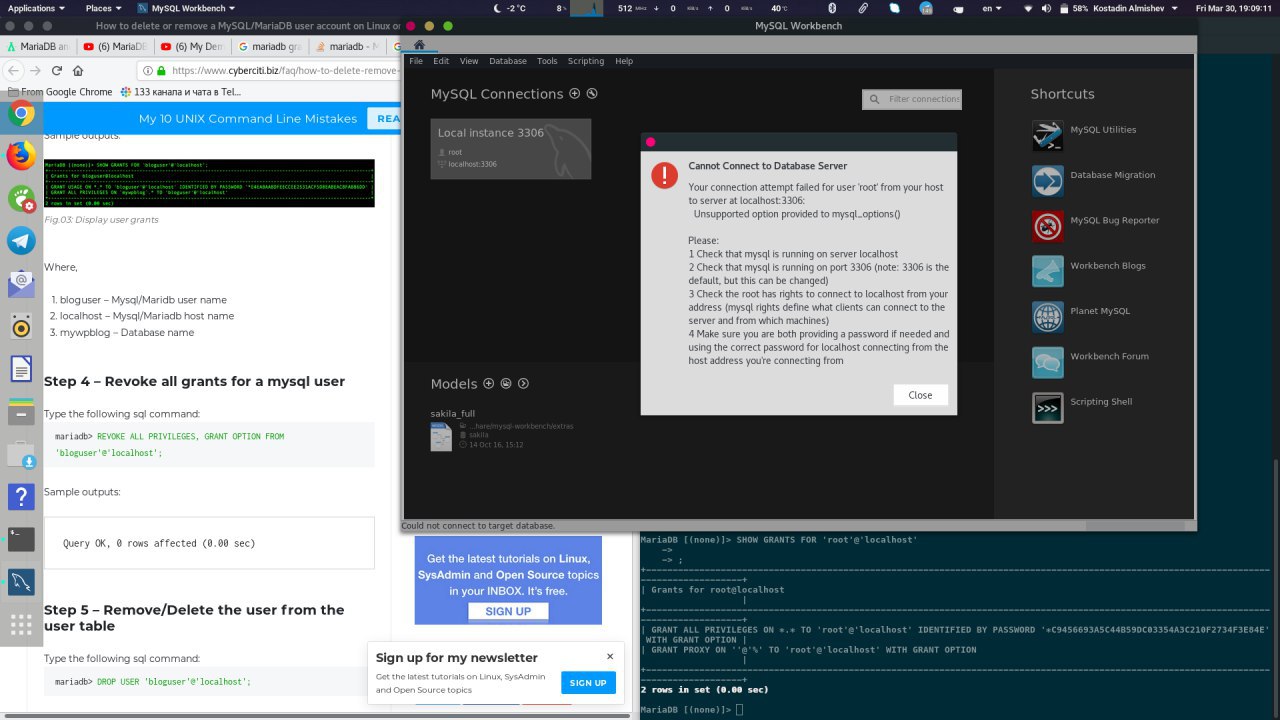Open MySQL Bug Reporter shortcut icon
The height and width of the screenshot is (720, 1280).
point(1047,226)
